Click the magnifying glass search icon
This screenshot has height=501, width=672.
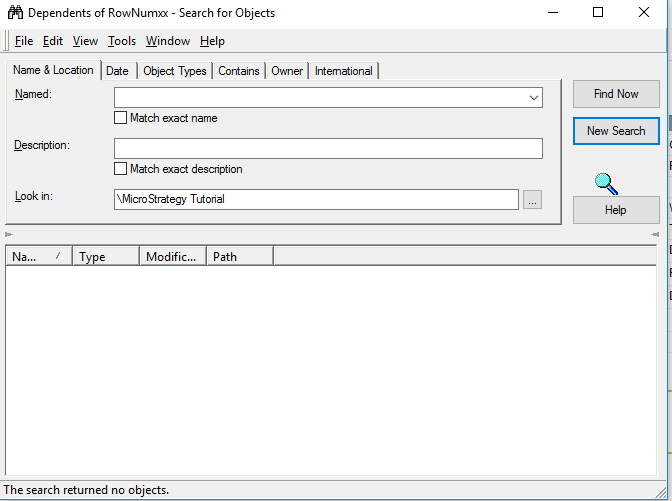(x=606, y=184)
